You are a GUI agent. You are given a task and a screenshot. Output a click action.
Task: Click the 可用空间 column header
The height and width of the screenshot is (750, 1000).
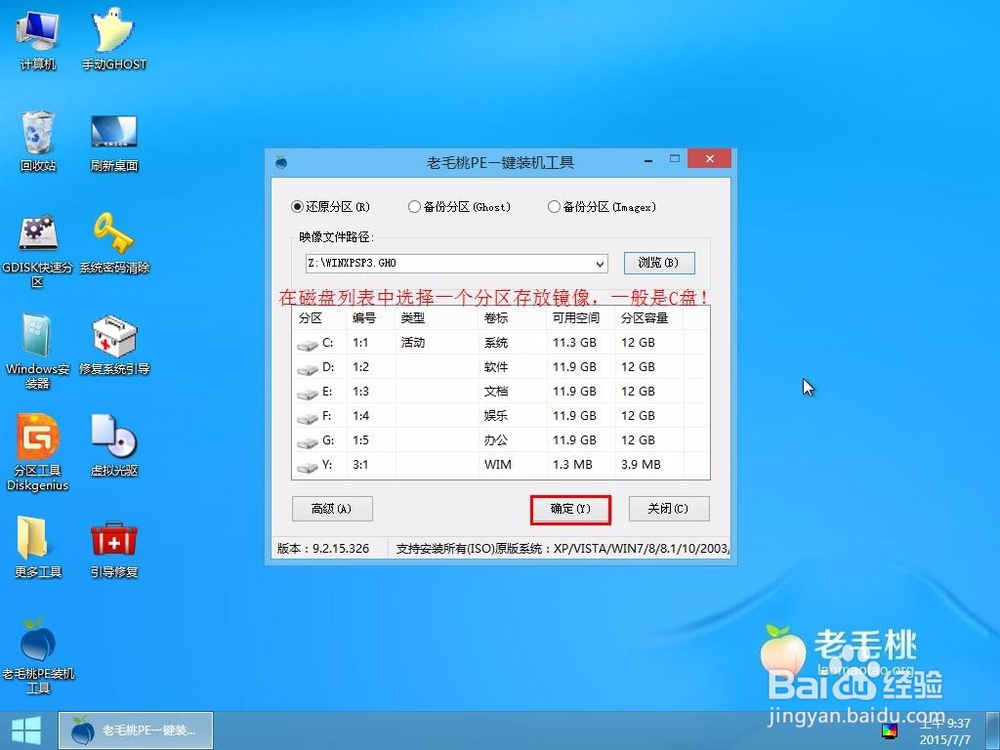click(x=581, y=318)
